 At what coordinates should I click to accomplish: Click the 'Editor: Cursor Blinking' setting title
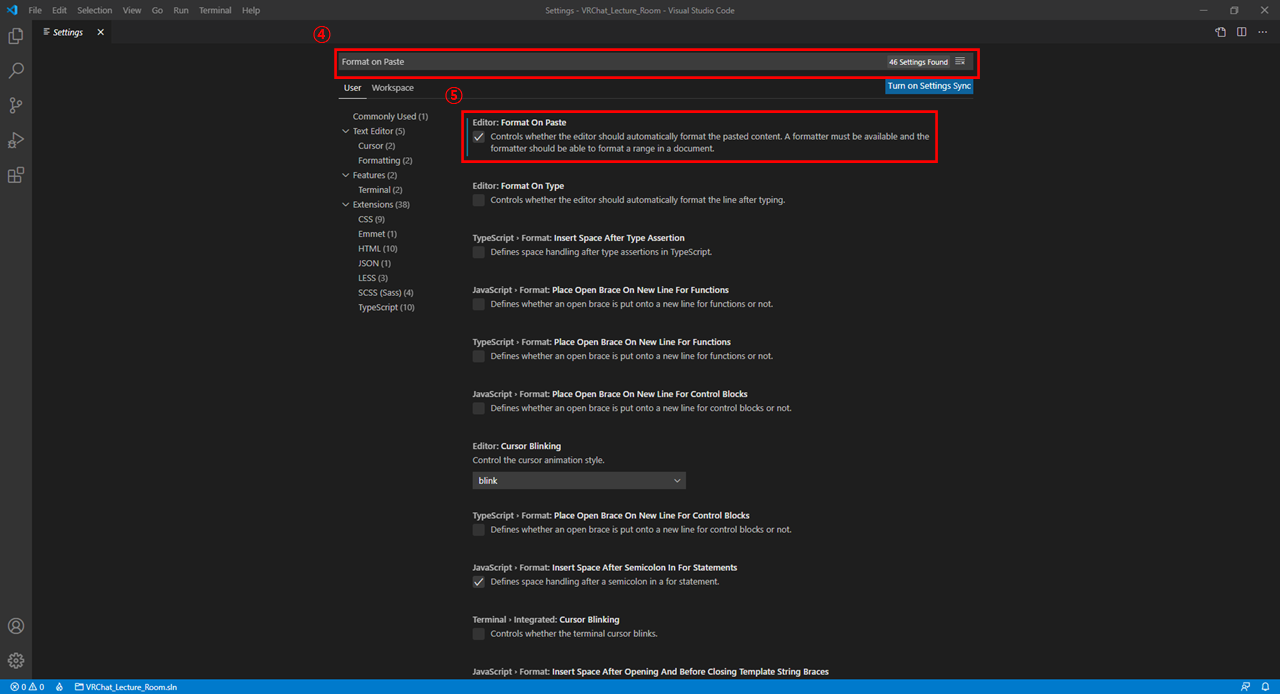pos(517,446)
